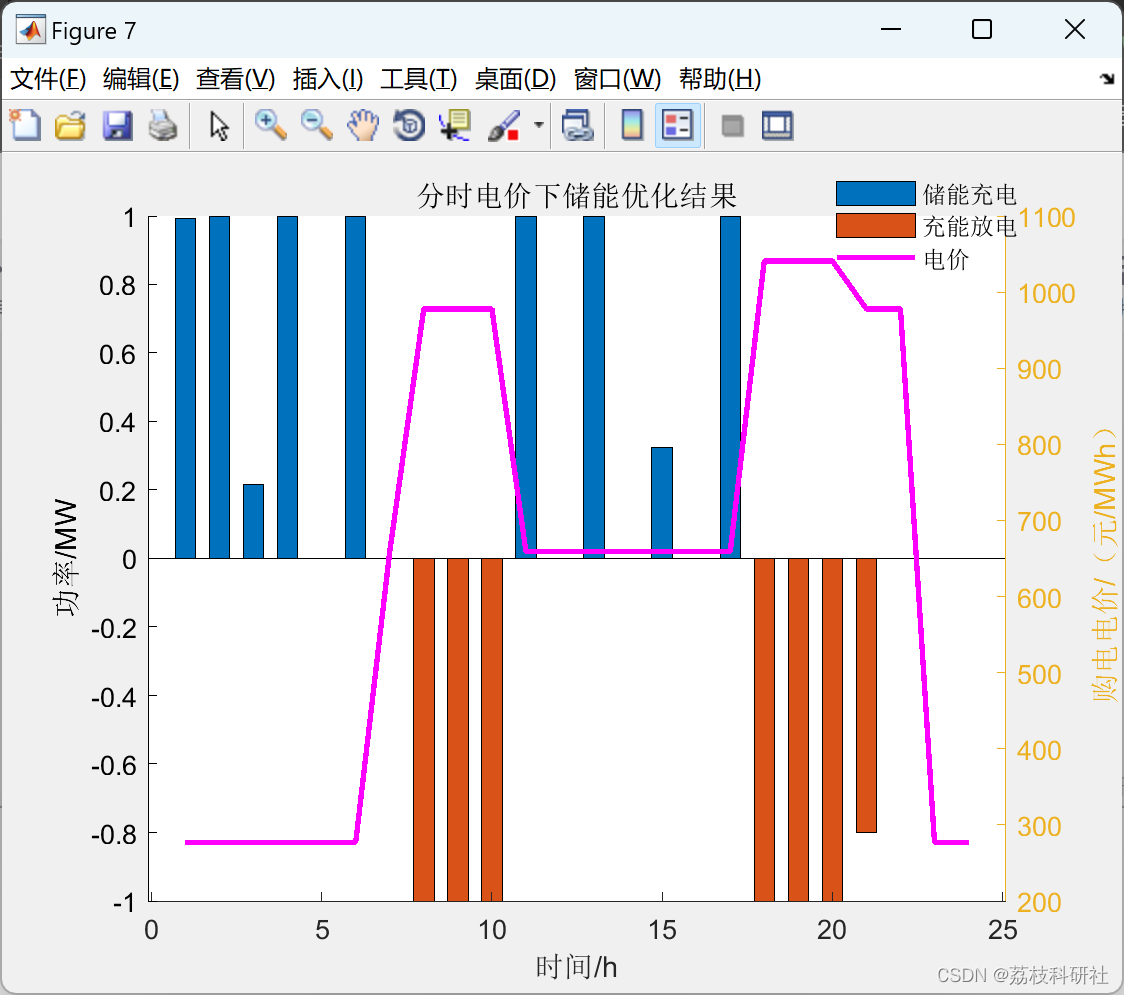Maximize the Figure 7 window
The width and height of the screenshot is (1124, 995).
(982, 29)
